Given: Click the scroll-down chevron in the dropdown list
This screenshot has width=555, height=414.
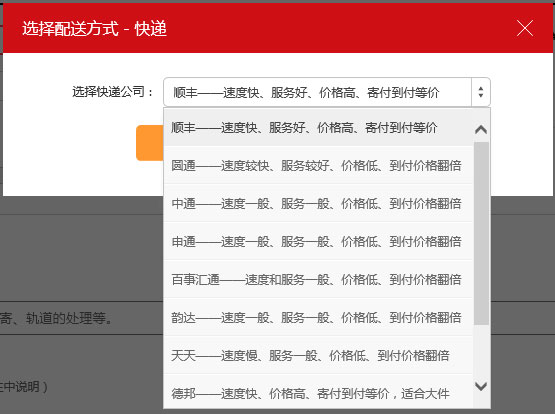Looking at the screenshot, I should coord(481,386).
